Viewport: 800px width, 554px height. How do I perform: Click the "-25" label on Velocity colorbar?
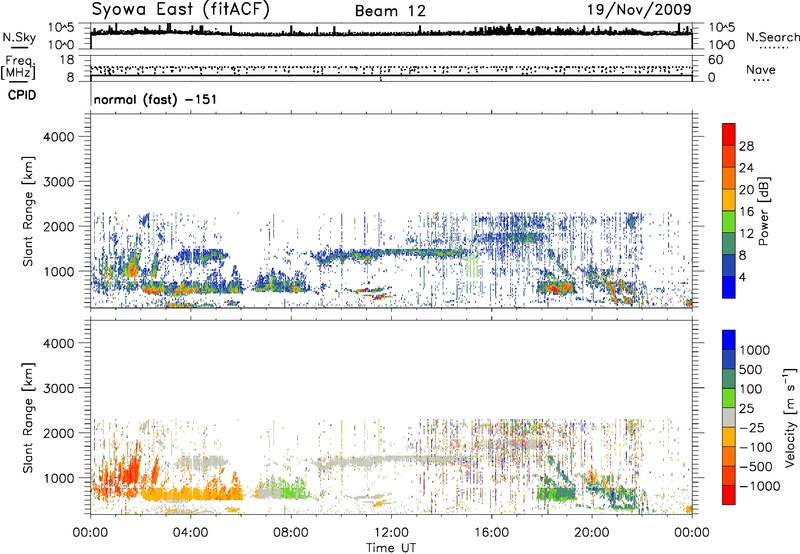pyautogui.click(x=752, y=428)
